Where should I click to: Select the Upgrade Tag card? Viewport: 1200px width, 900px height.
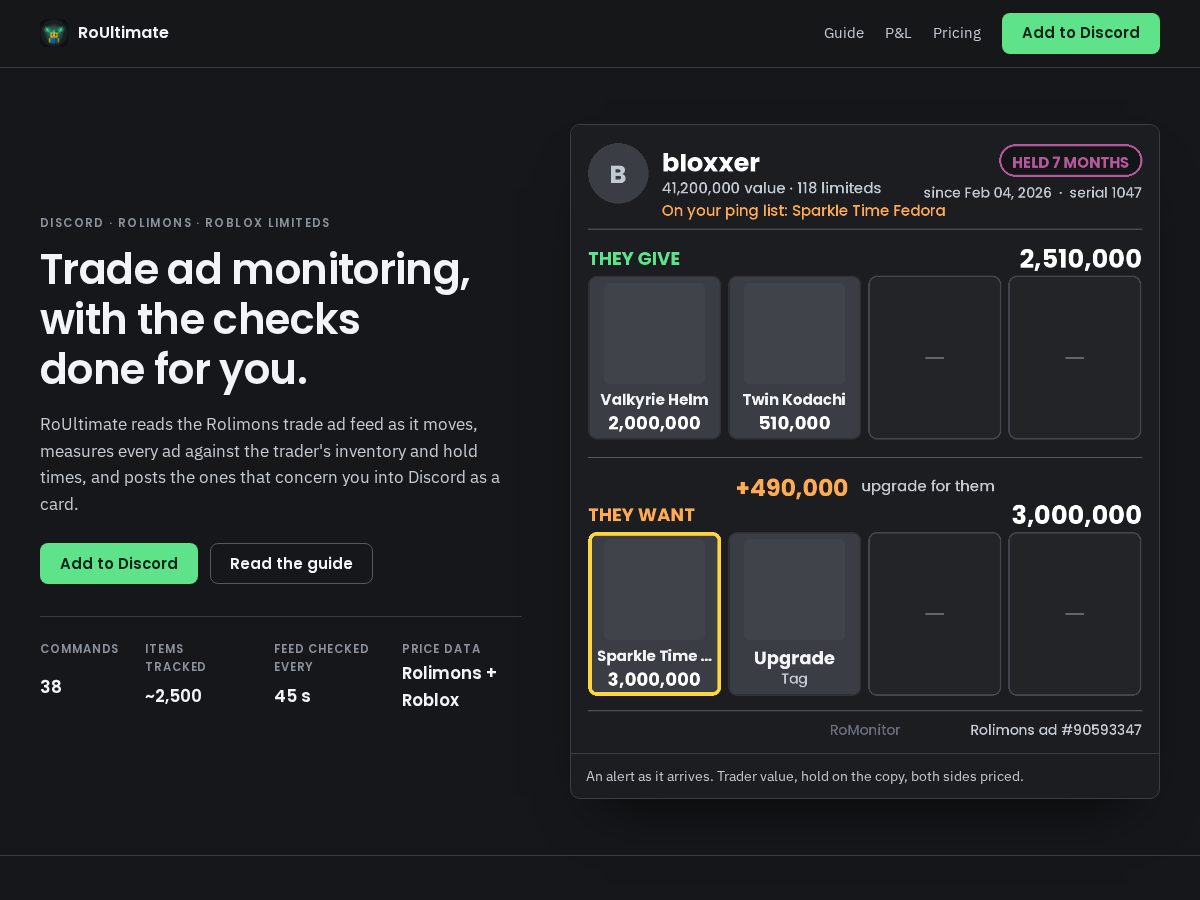click(x=794, y=614)
